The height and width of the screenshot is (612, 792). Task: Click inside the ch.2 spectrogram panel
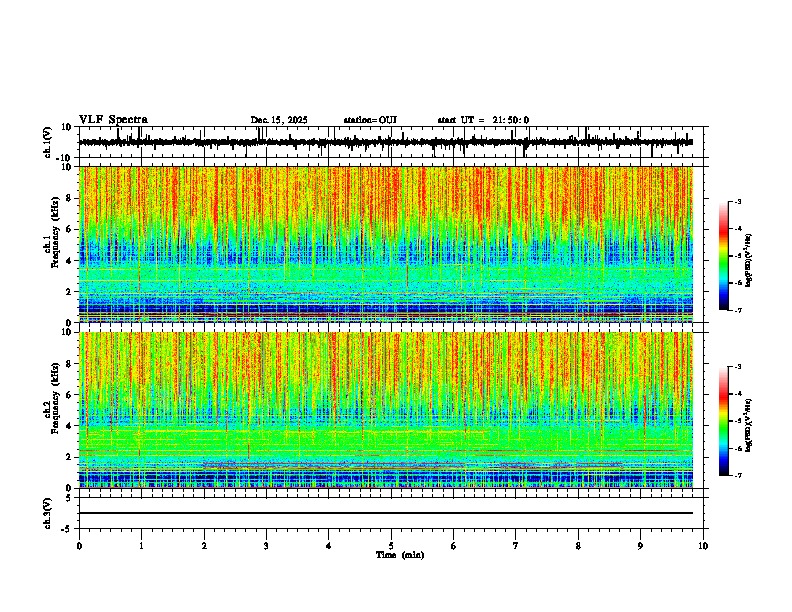click(386, 410)
